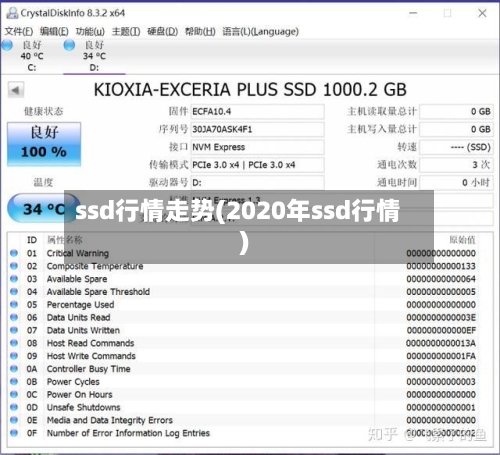Go to previous disk with left arrow
Screen dimensions: 500x455
(16, 90)
